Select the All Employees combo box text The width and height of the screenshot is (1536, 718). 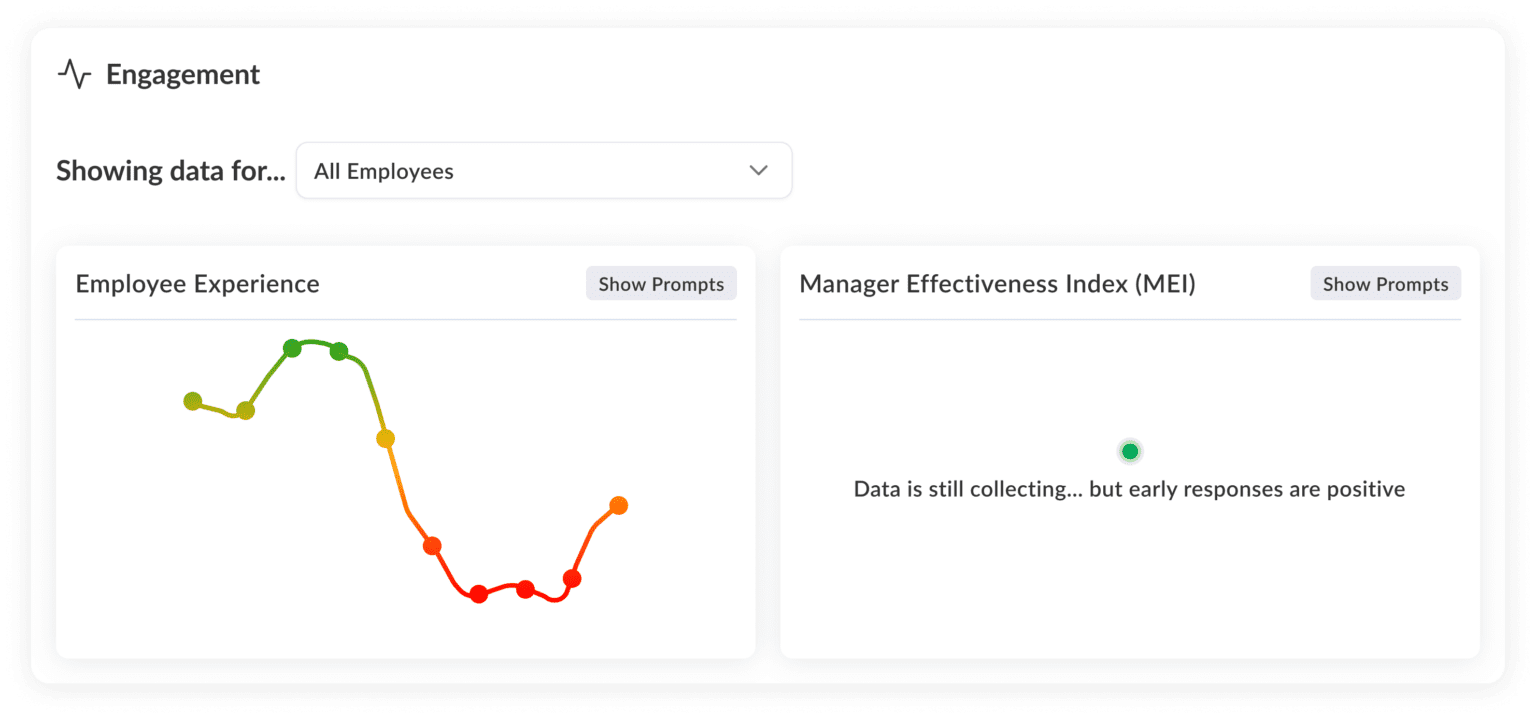[x=383, y=170]
